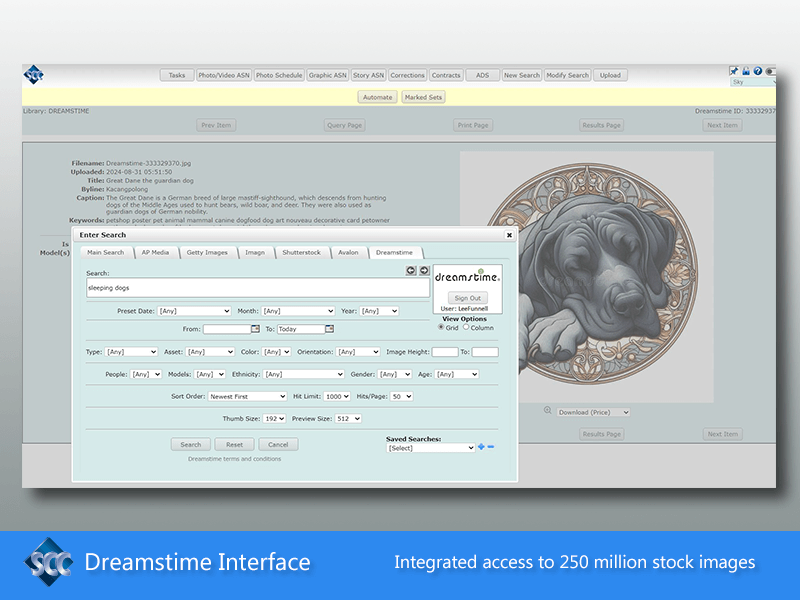Select the Column view option

coord(466,328)
